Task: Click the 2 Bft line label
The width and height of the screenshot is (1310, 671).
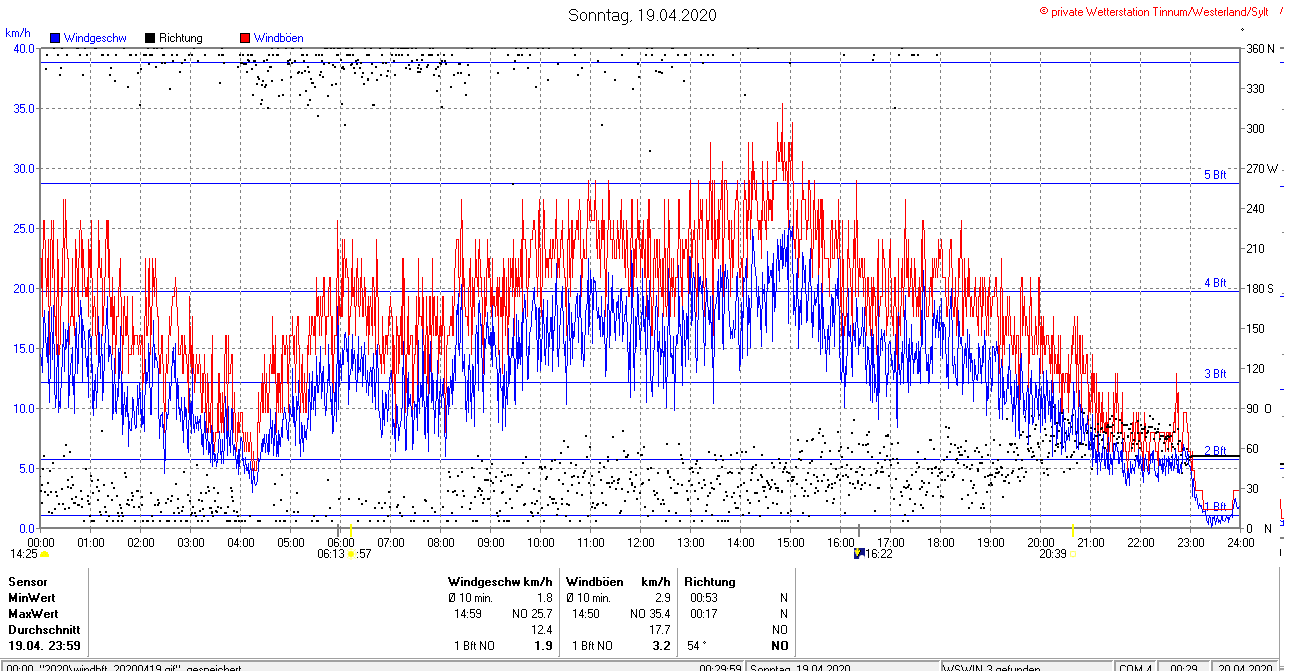Action: pyautogui.click(x=1215, y=451)
